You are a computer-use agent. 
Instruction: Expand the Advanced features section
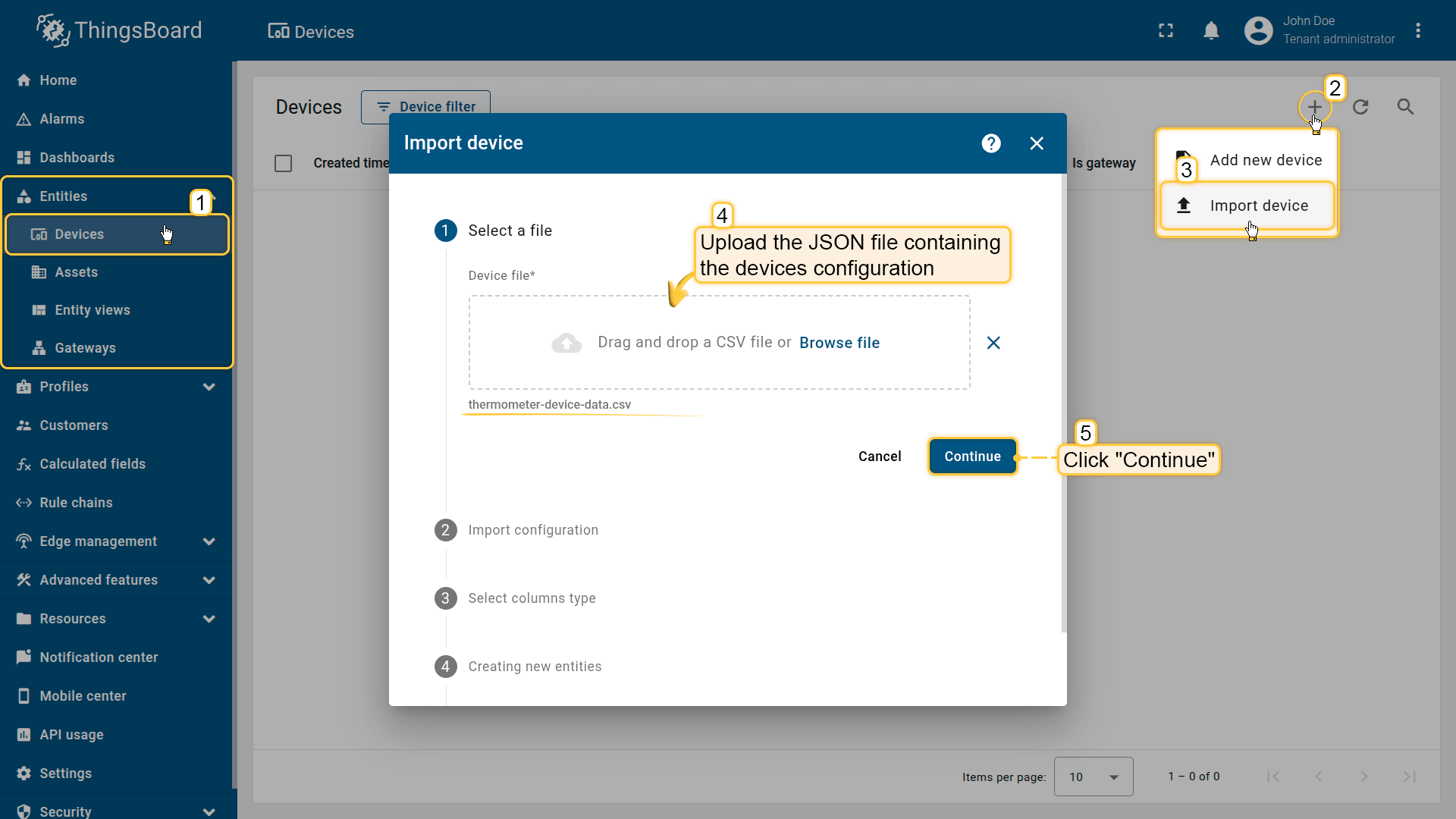pos(209,580)
